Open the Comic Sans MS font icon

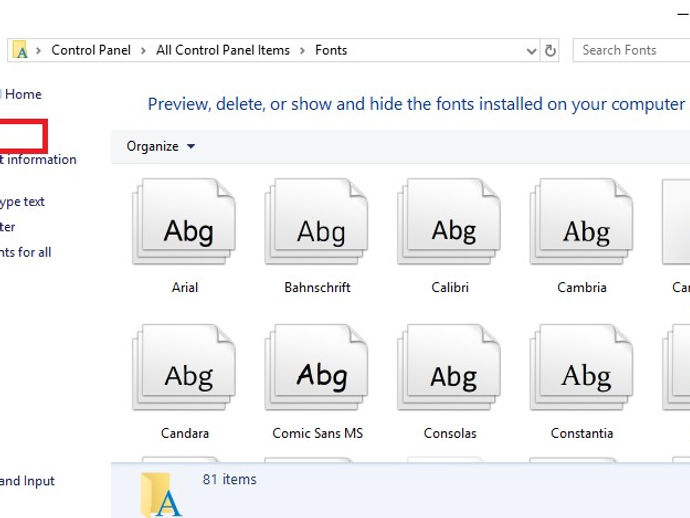click(x=316, y=367)
